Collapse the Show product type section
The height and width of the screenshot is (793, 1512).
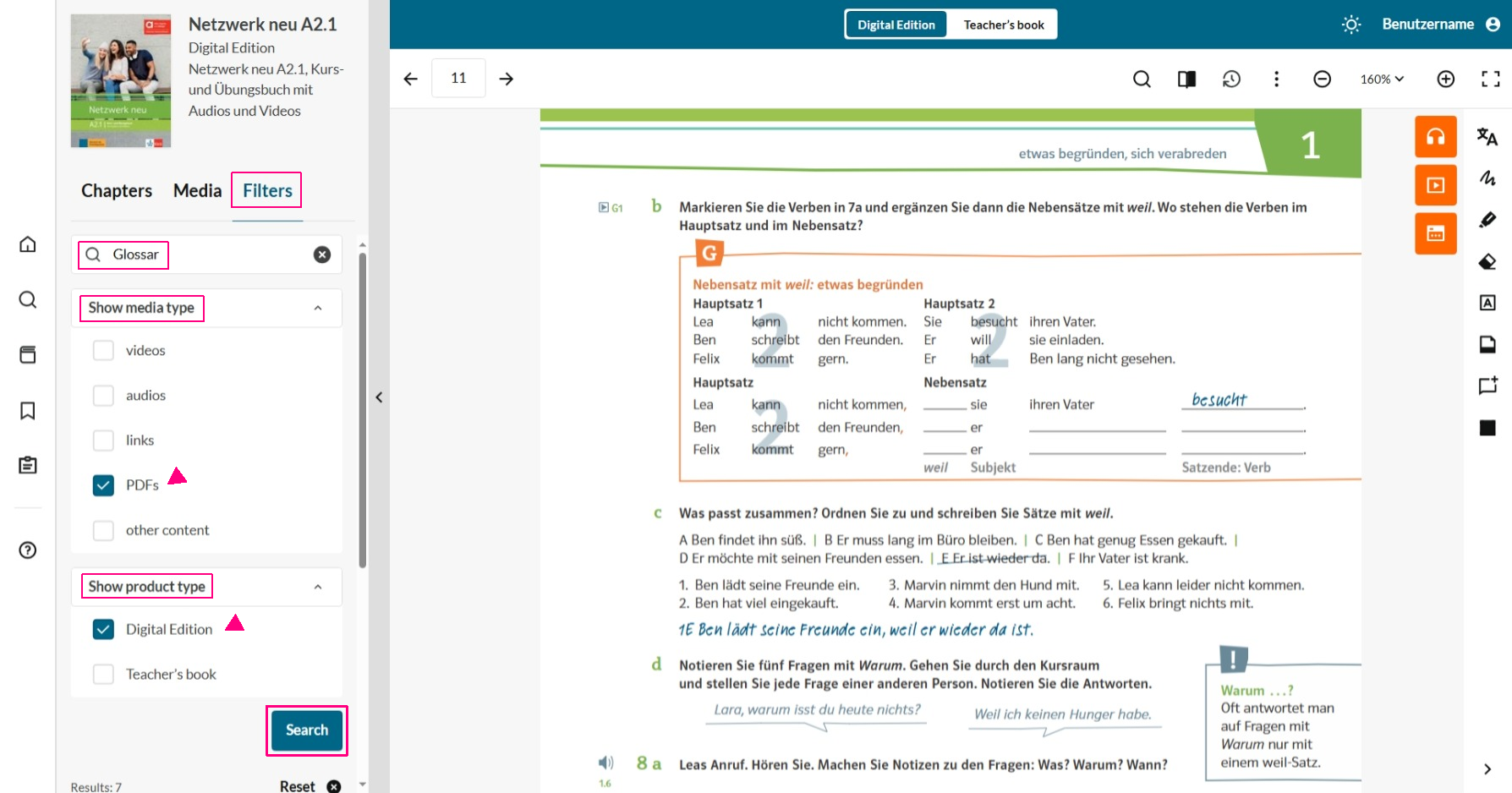[318, 587]
